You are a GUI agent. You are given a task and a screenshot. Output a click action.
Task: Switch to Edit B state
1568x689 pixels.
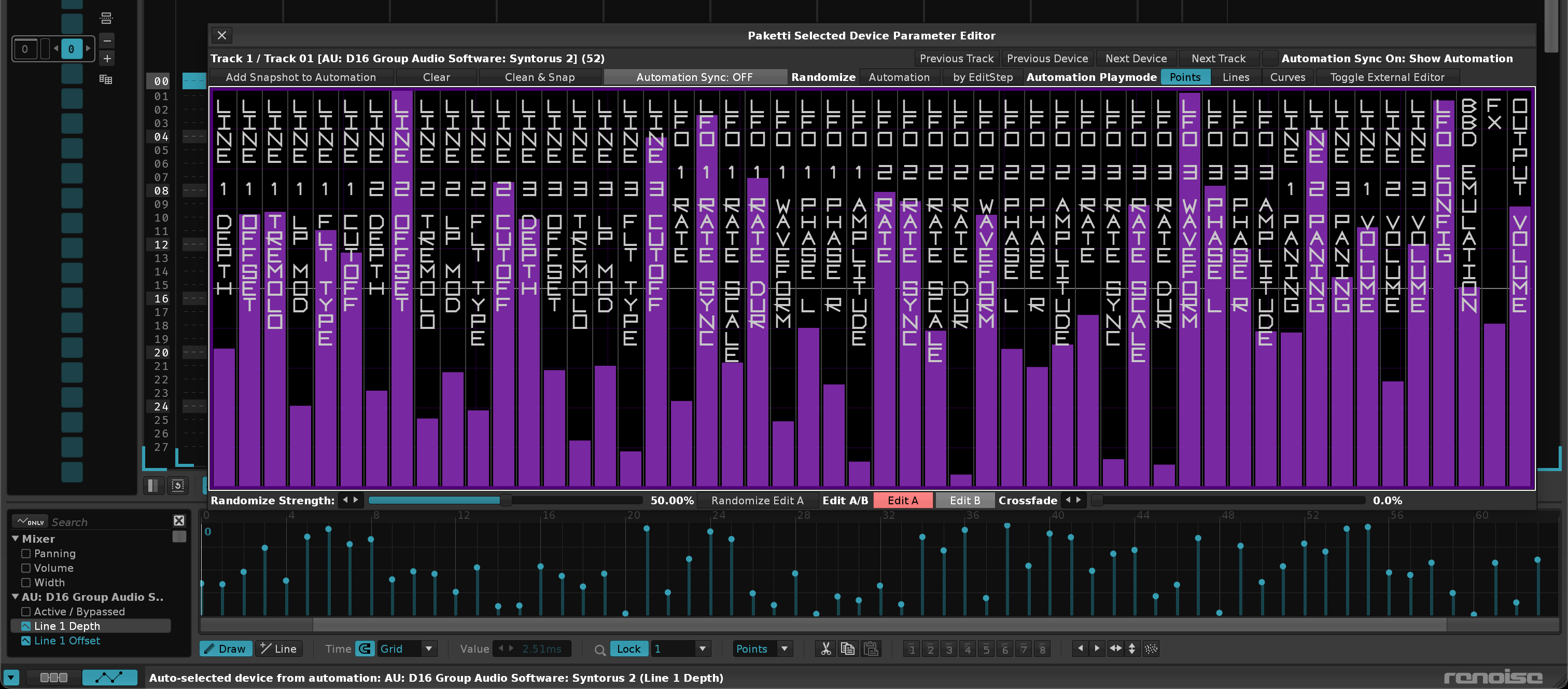point(964,500)
